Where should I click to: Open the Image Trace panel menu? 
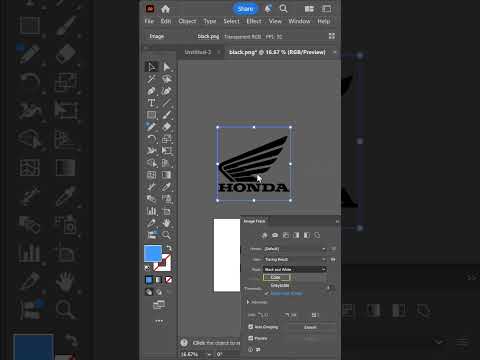click(337, 221)
